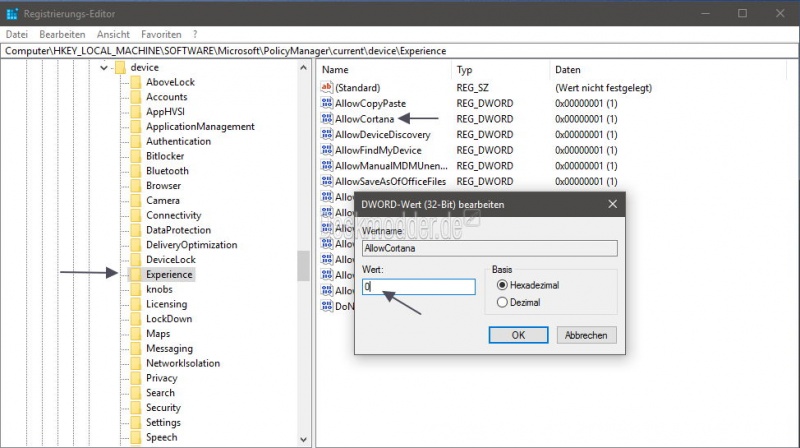Select the (Standard) string value icon
The height and width of the screenshot is (448, 800).
327,87
